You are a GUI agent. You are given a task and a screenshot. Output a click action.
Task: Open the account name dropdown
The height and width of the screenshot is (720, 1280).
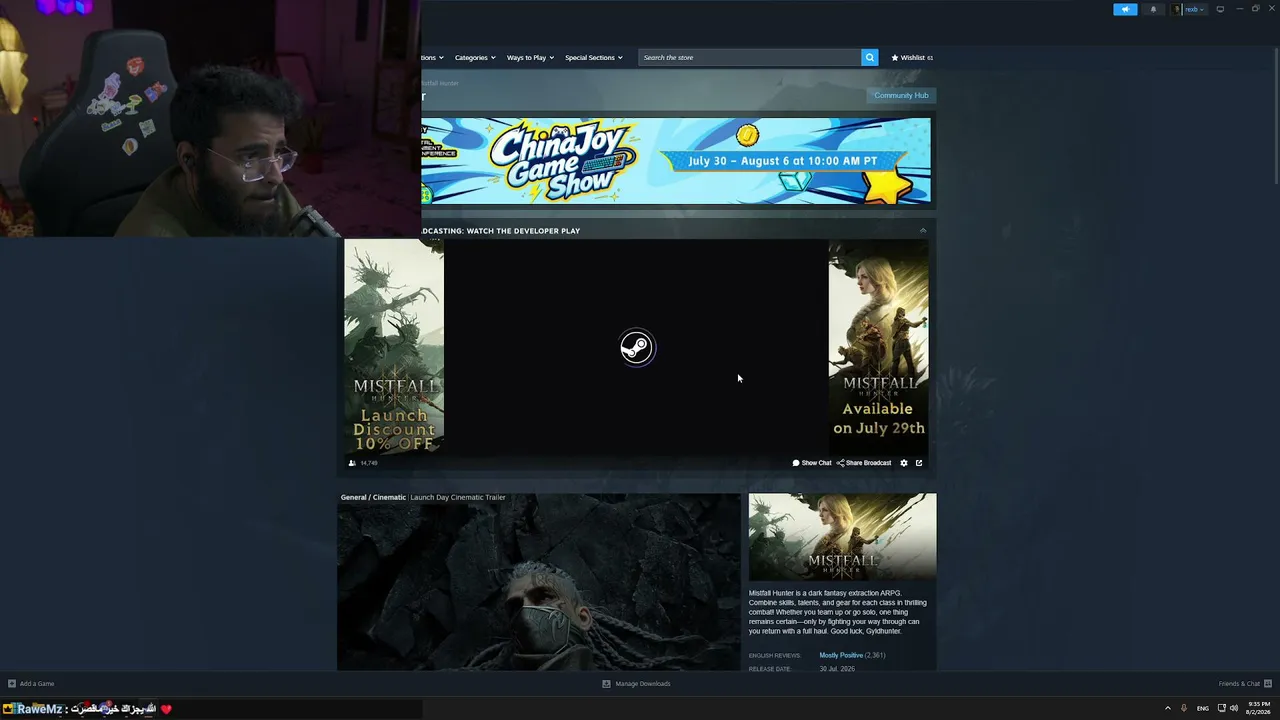(x=1195, y=9)
